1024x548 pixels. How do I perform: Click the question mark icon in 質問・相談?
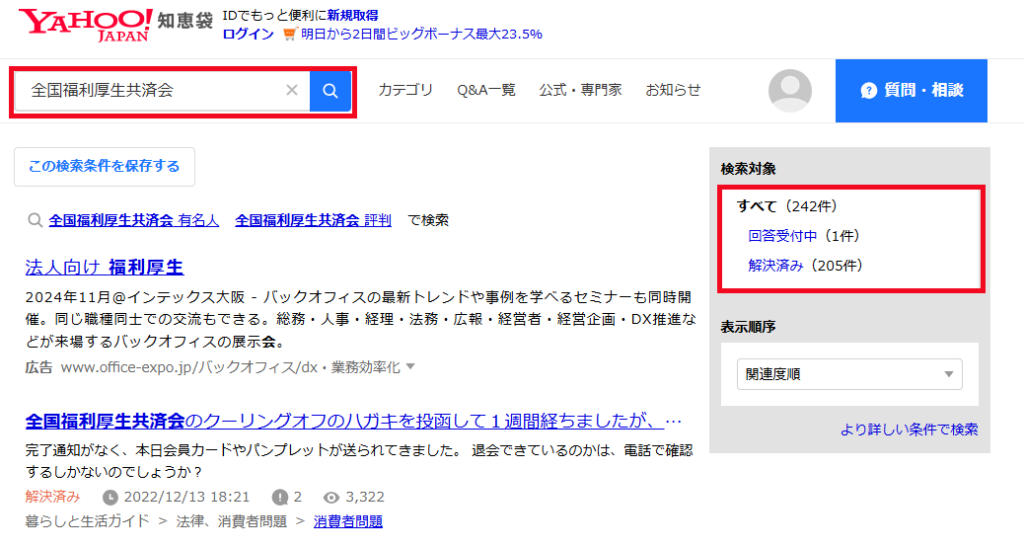click(x=869, y=91)
